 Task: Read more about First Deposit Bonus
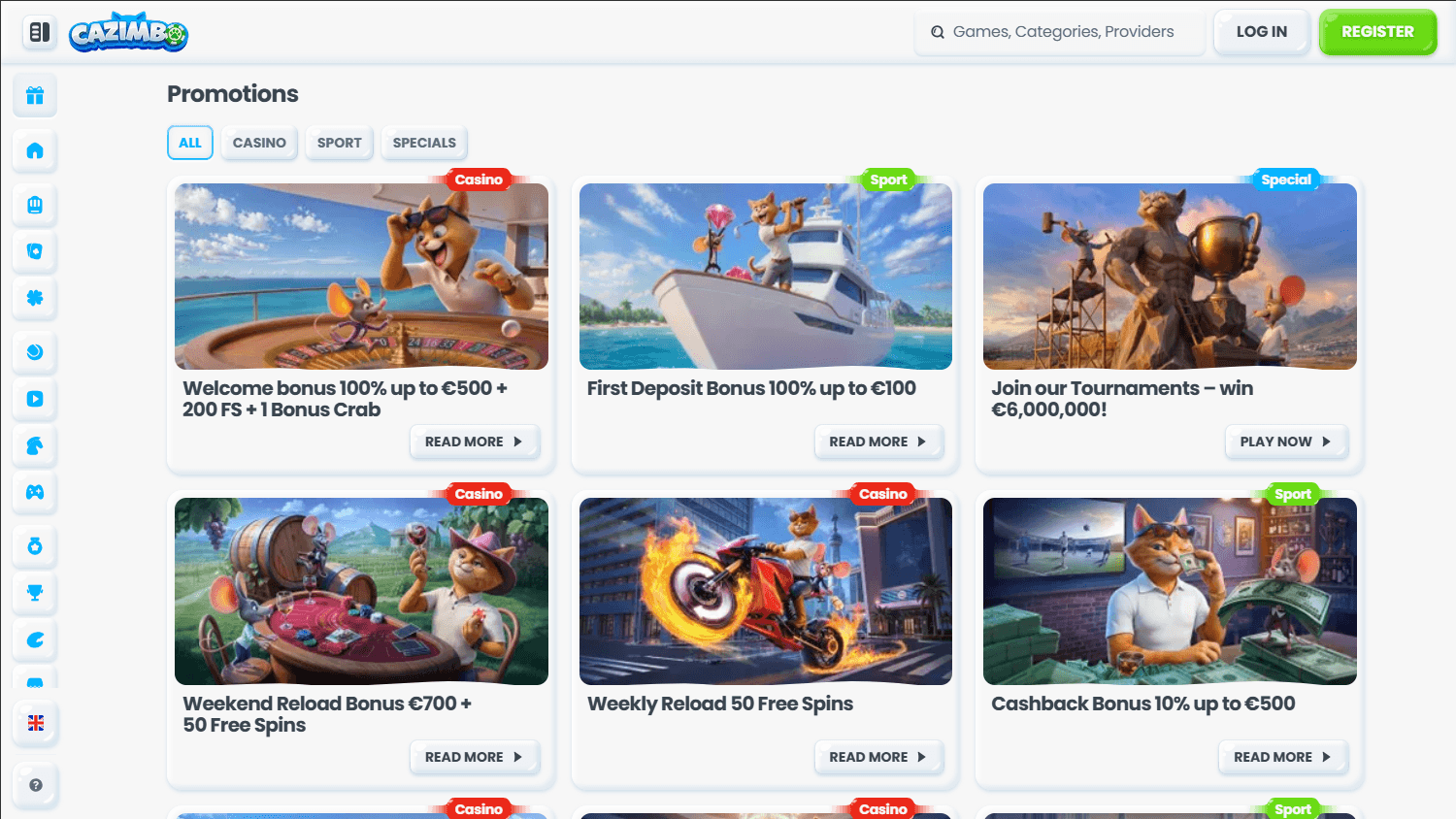pos(878,442)
